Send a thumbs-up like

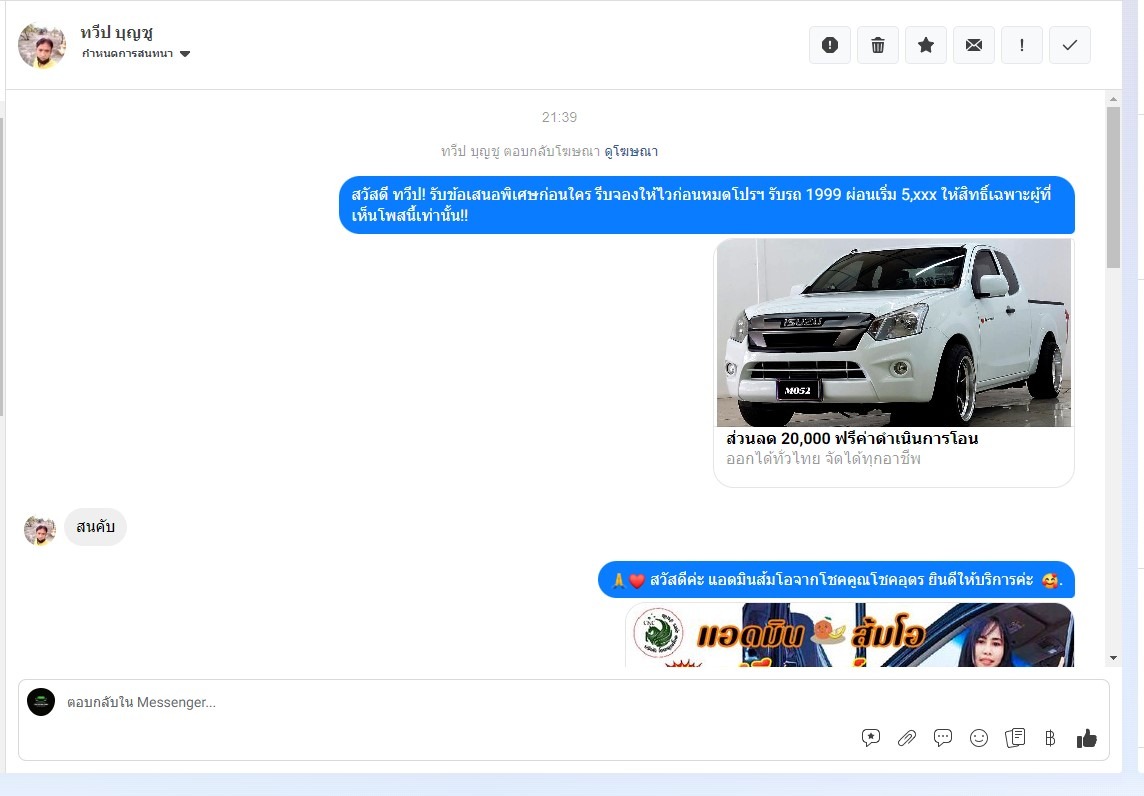click(x=1086, y=738)
